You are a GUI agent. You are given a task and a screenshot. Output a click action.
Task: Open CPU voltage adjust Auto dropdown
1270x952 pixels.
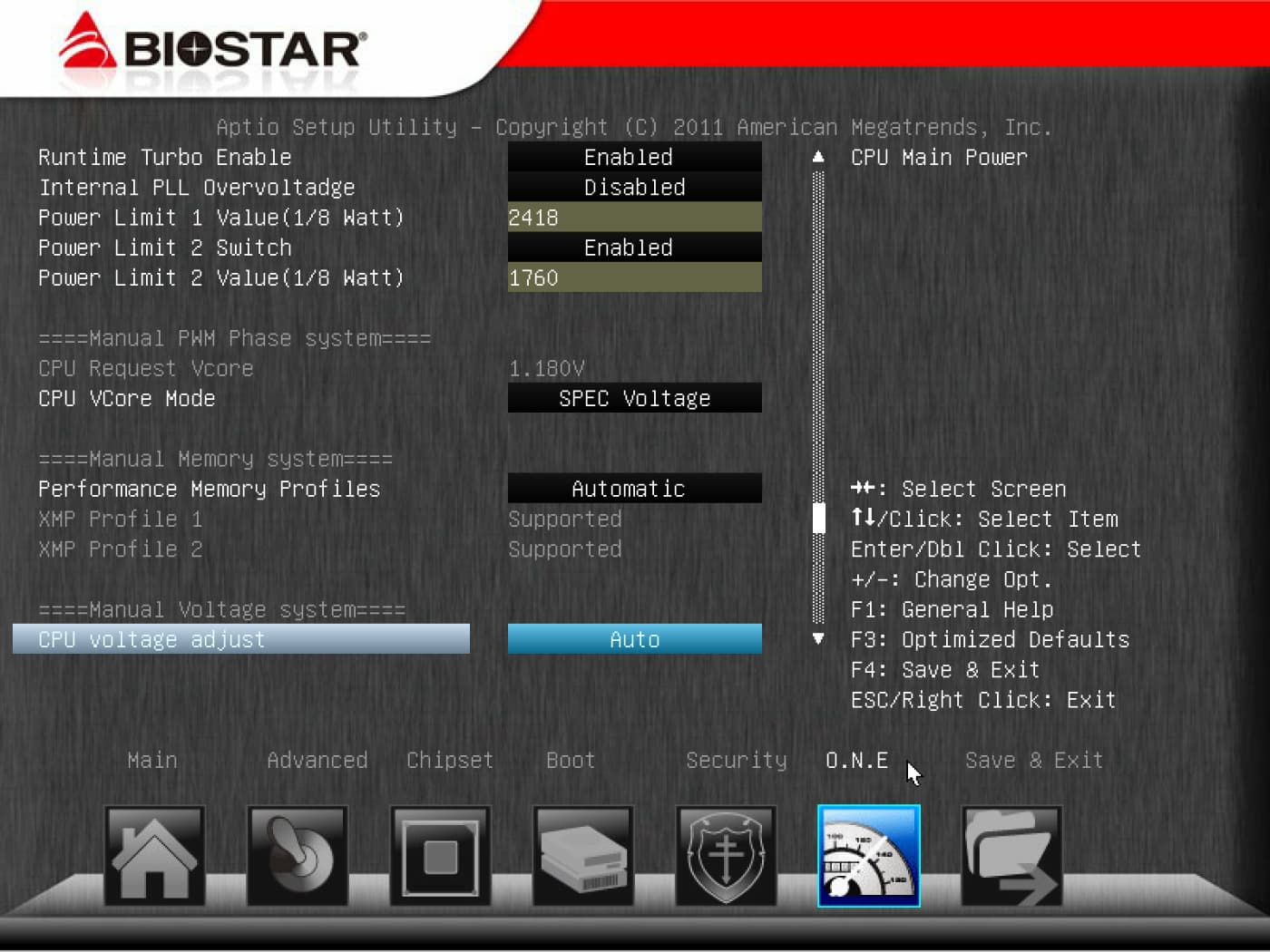pyautogui.click(x=635, y=639)
